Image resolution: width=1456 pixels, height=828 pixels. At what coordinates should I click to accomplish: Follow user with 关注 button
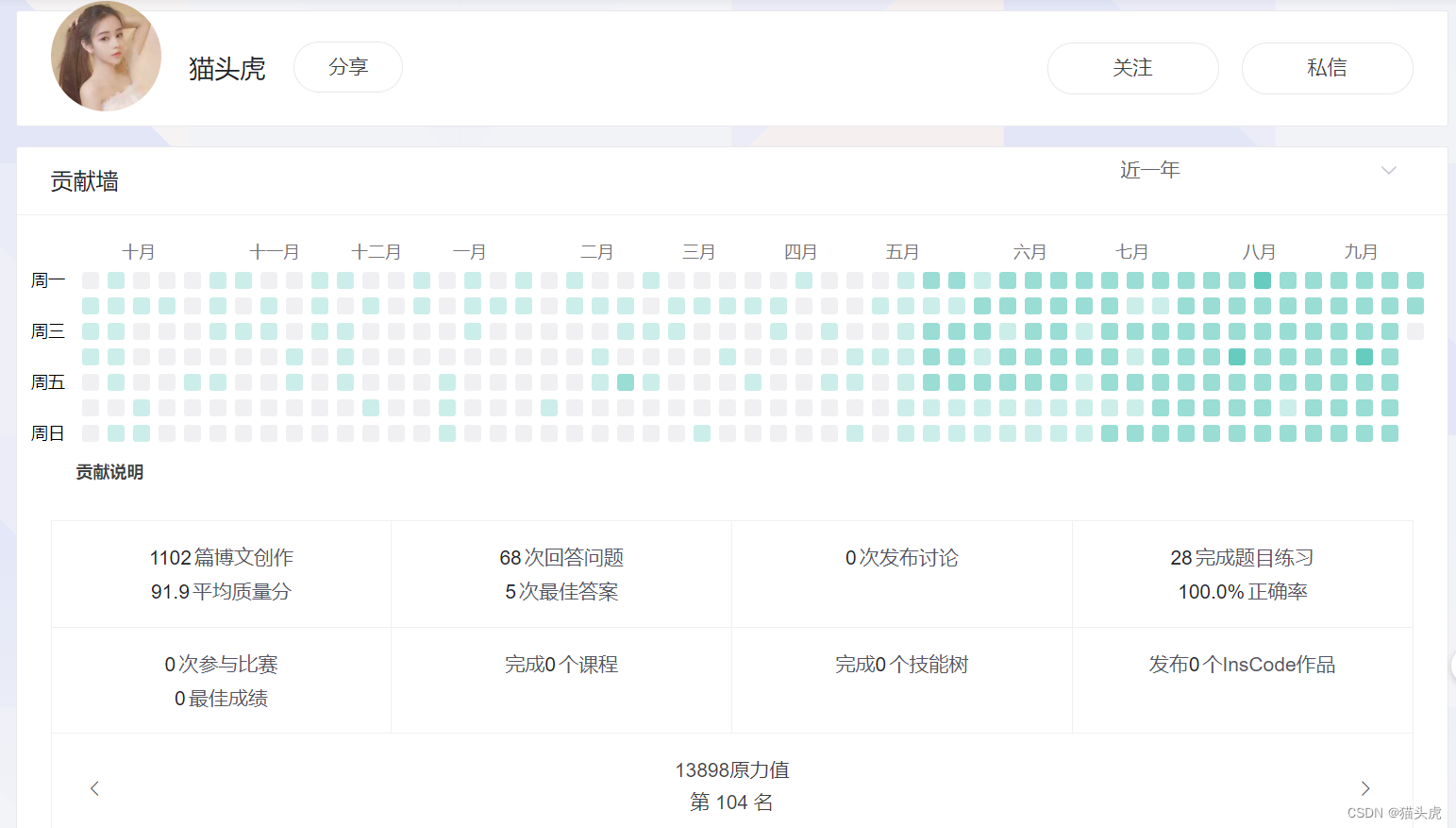(x=1132, y=68)
